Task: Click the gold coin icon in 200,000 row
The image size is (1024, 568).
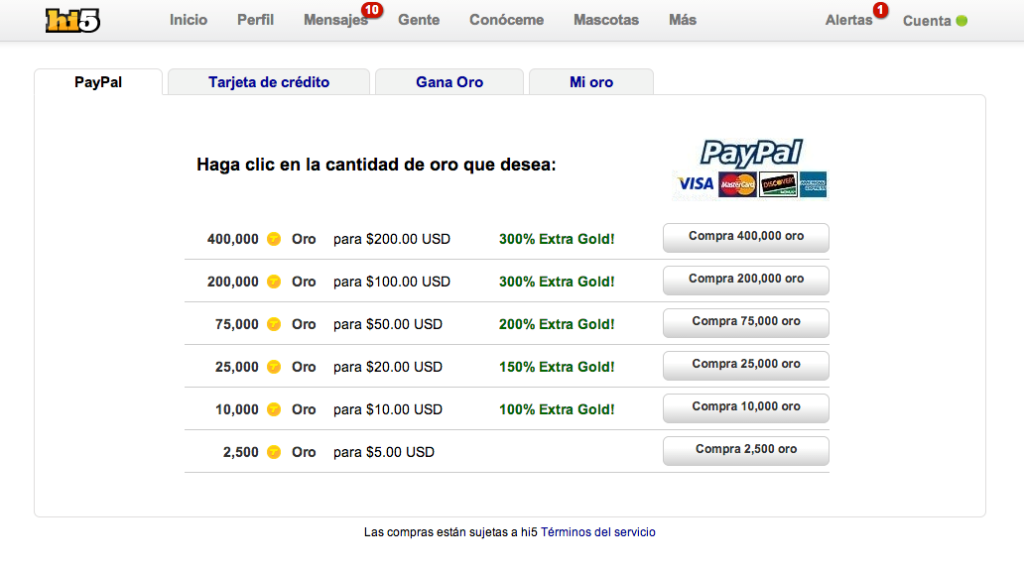Action: click(x=274, y=281)
